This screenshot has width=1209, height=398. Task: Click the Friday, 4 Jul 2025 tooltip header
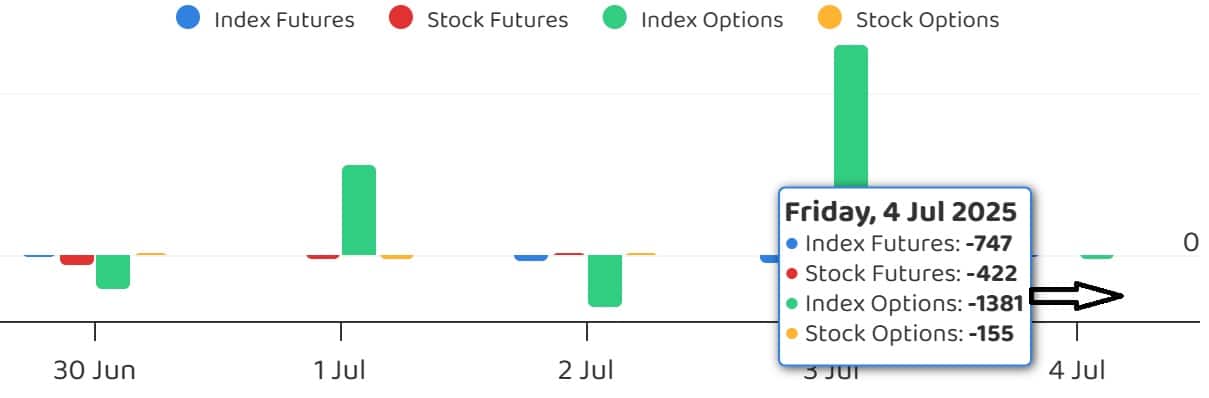coord(900,212)
